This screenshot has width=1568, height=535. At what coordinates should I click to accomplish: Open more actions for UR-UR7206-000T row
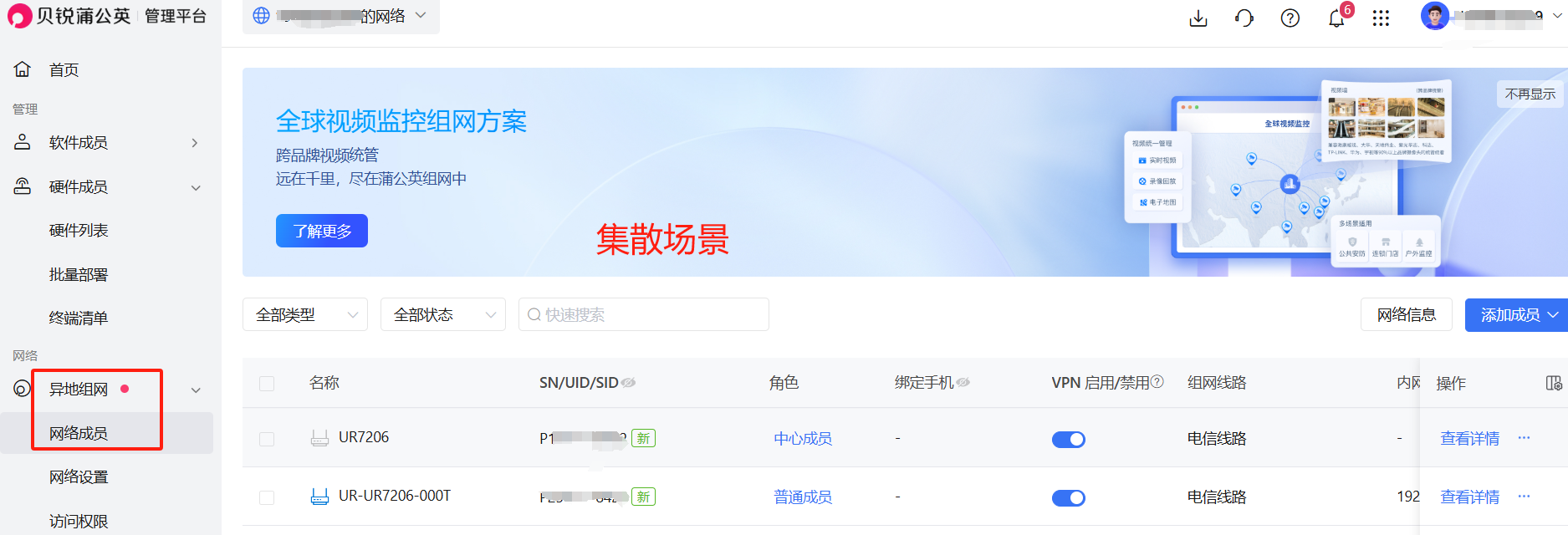(x=1525, y=497)
